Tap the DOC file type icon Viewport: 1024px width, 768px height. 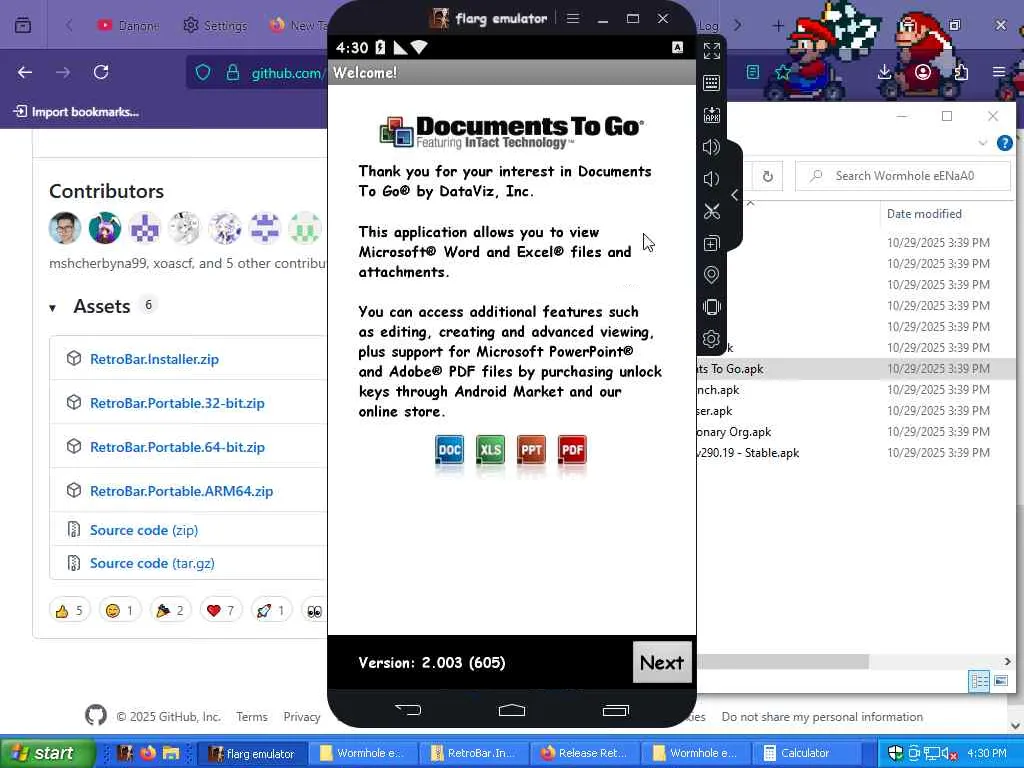click(x=449, y=450)
